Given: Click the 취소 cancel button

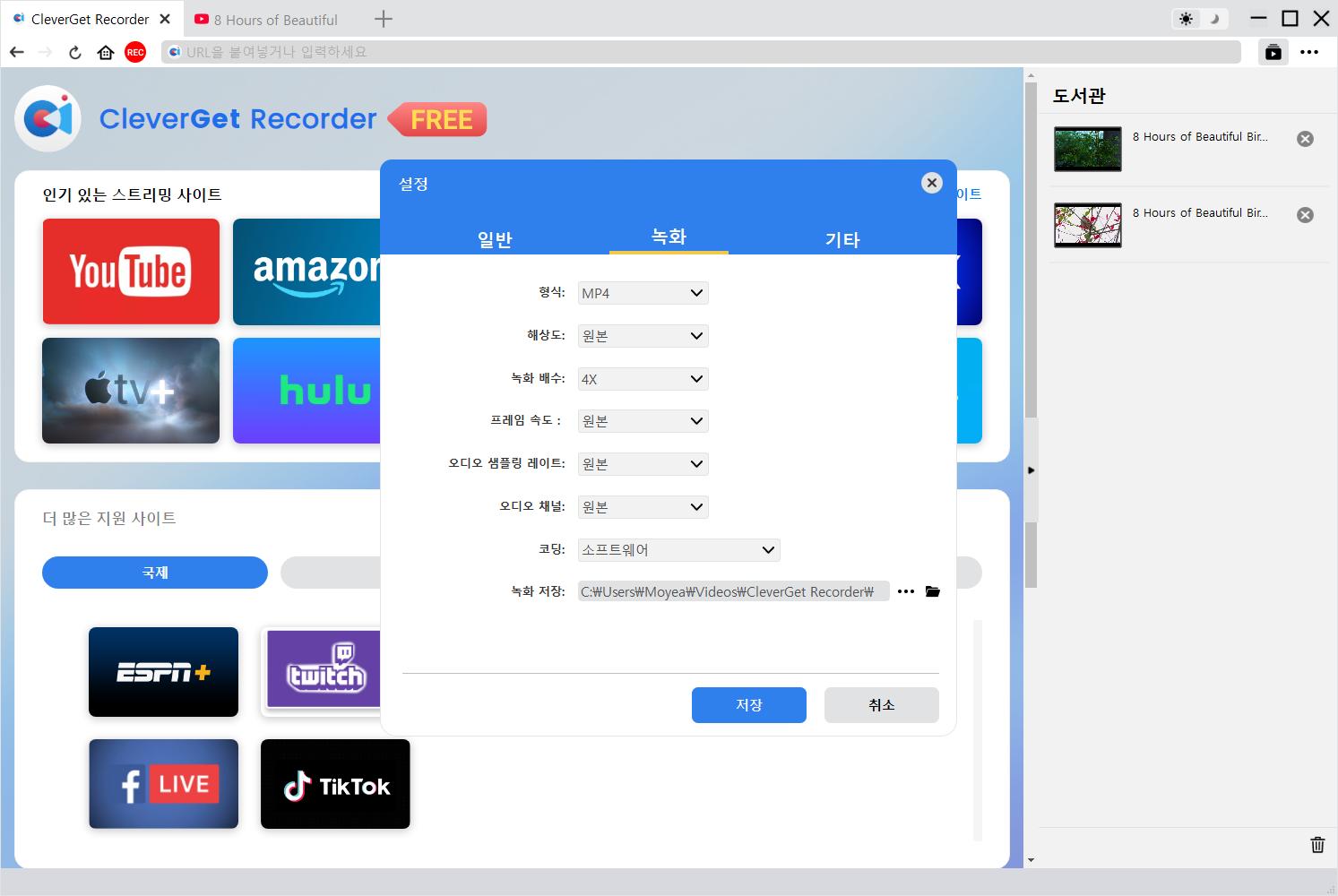Looking at the screenshot, I should coord(882,705).
